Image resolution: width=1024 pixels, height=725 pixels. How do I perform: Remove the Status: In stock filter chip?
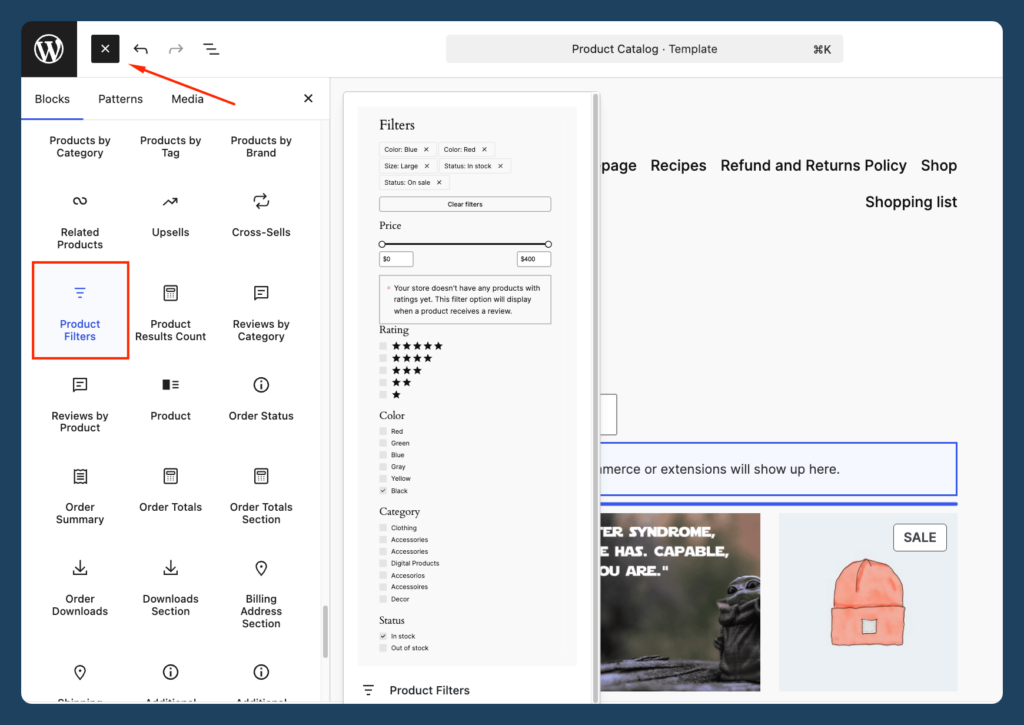pos(500,166)
